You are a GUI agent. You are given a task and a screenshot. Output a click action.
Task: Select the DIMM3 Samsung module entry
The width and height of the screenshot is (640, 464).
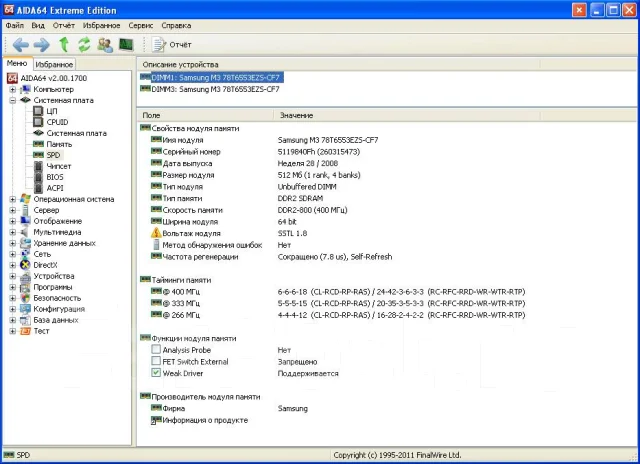(215, 89)
